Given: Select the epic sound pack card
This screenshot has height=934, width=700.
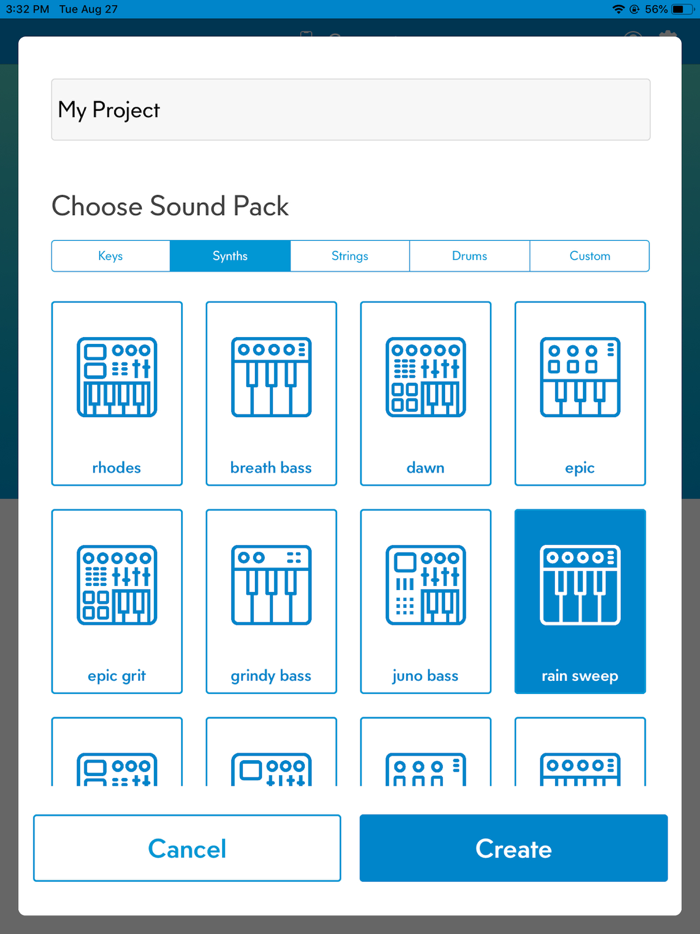Looking at the screenshot, I should [x=580, y=393].
